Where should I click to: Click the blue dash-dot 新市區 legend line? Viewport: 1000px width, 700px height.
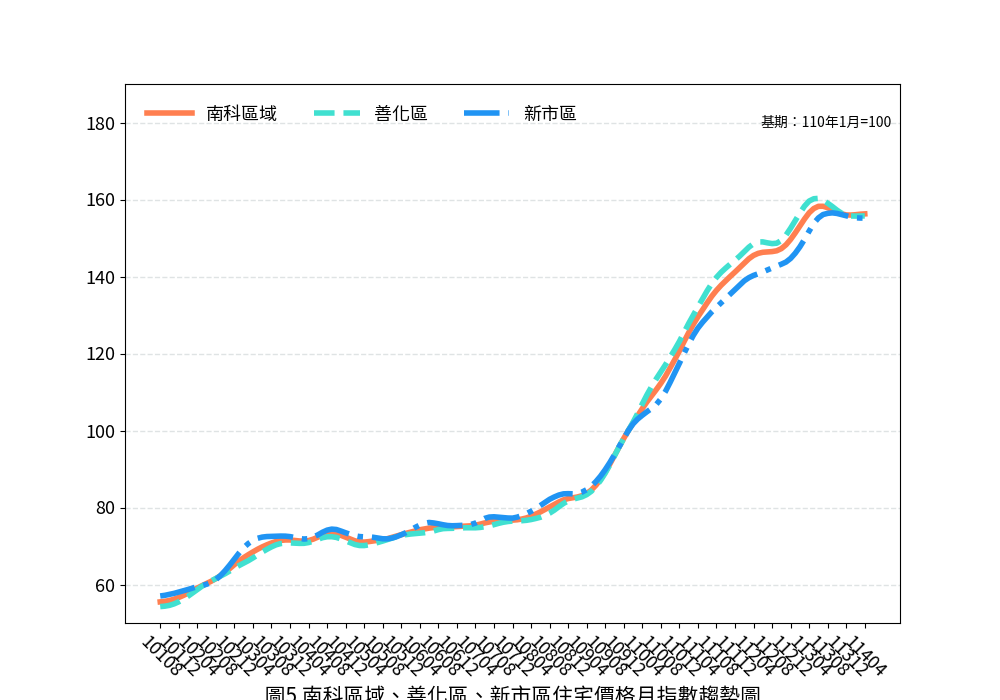pyautogui.click(x=487, y=113)
